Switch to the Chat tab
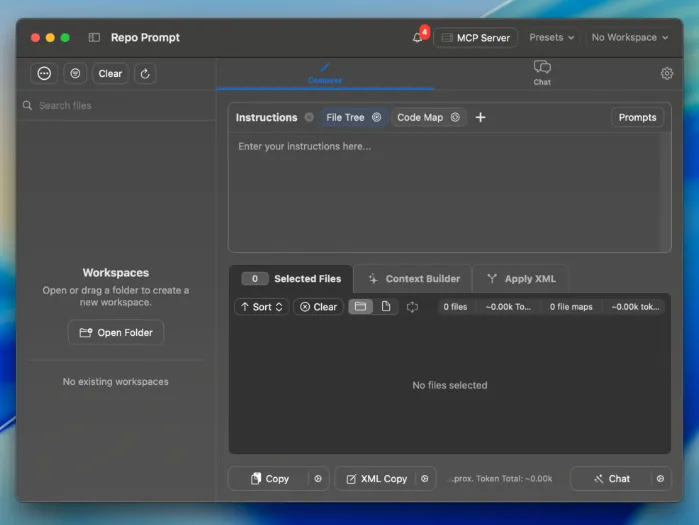 coord(542,74)
